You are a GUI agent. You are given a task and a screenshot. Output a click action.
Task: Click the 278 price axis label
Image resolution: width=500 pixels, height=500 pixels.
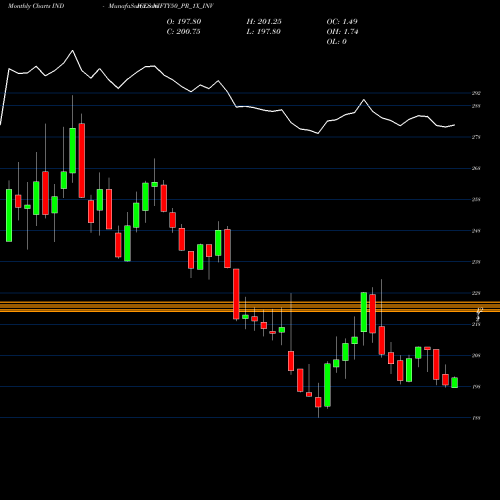pos(476,137)
